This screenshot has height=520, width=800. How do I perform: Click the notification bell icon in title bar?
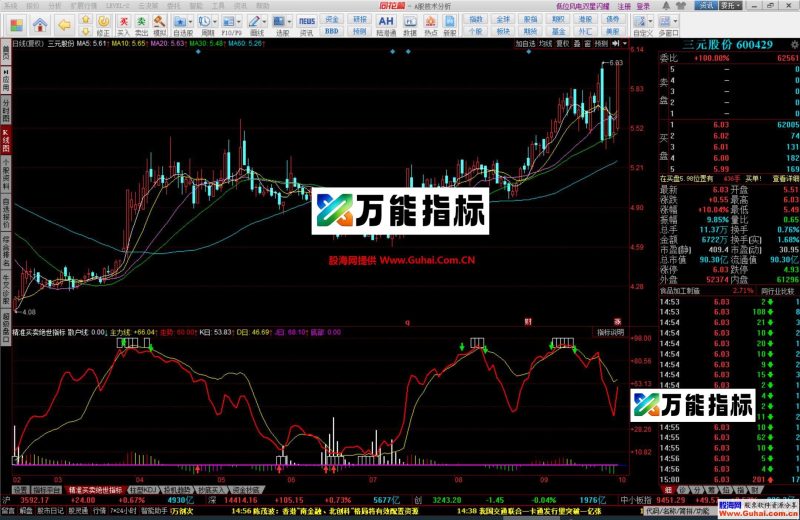pyautogui.click(x=666, y=6)
